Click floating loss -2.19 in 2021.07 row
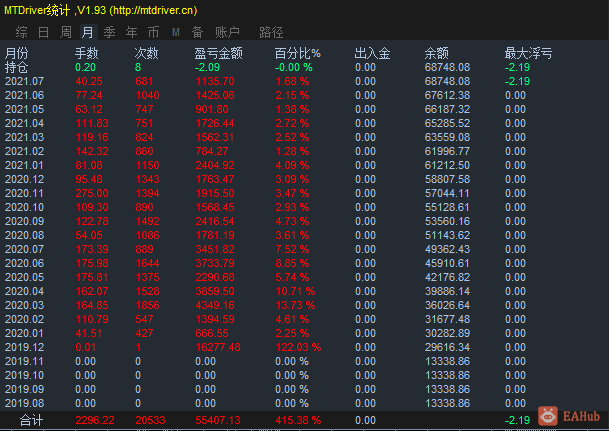Viewport: 609px width, 431px height. (x=517, y=82)
